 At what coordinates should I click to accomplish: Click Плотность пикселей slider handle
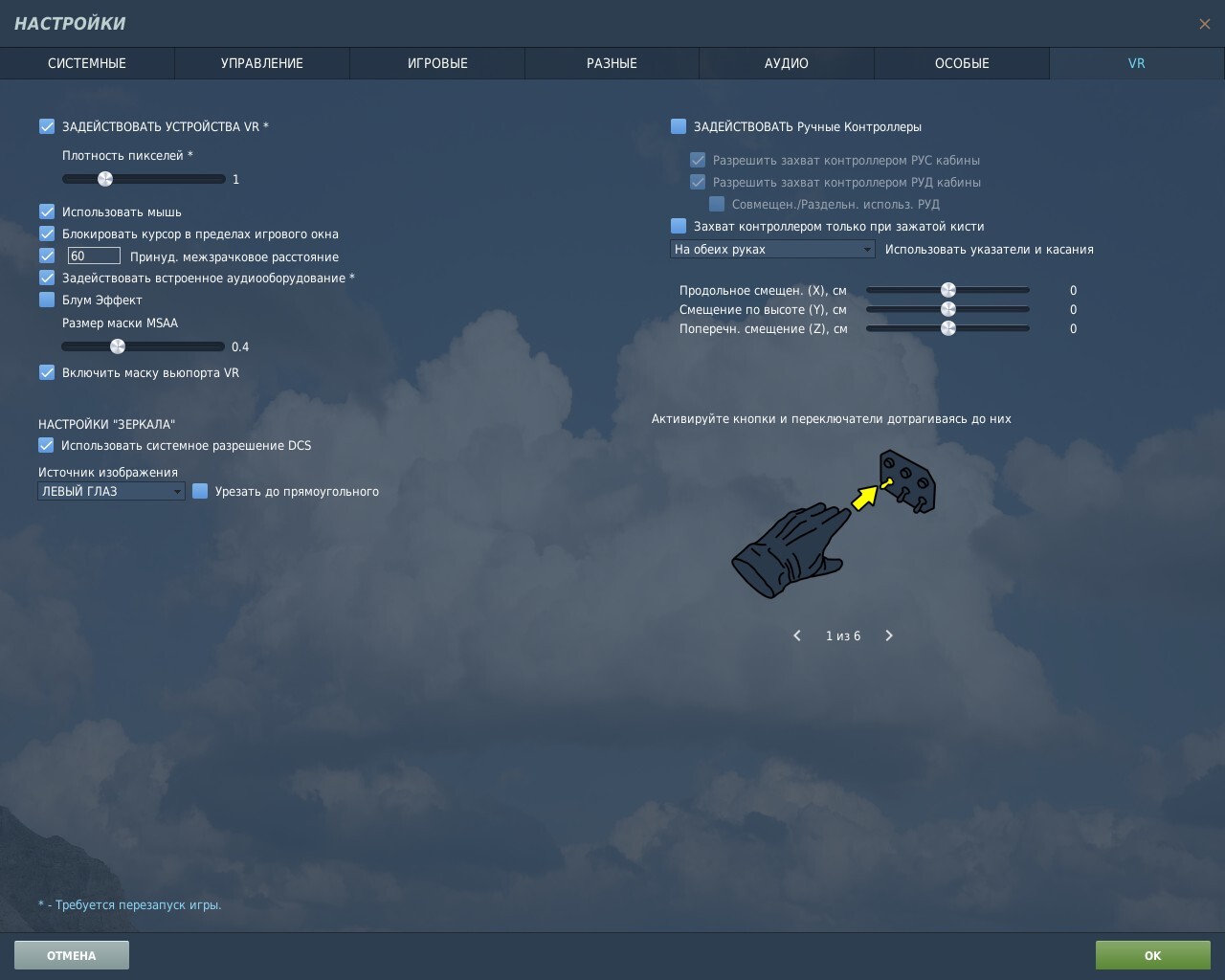click(105, 179)
